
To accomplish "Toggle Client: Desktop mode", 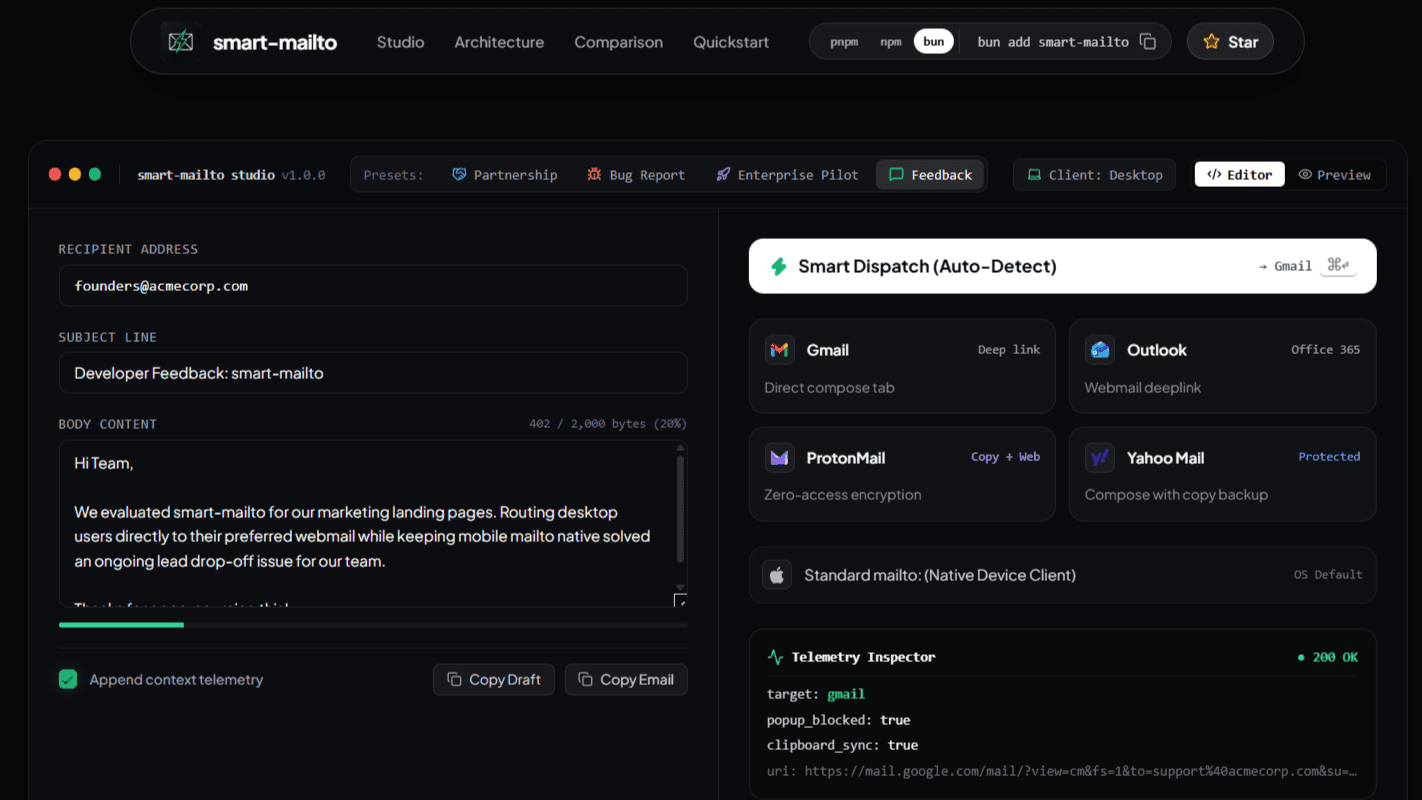I will click(1095, 174).
